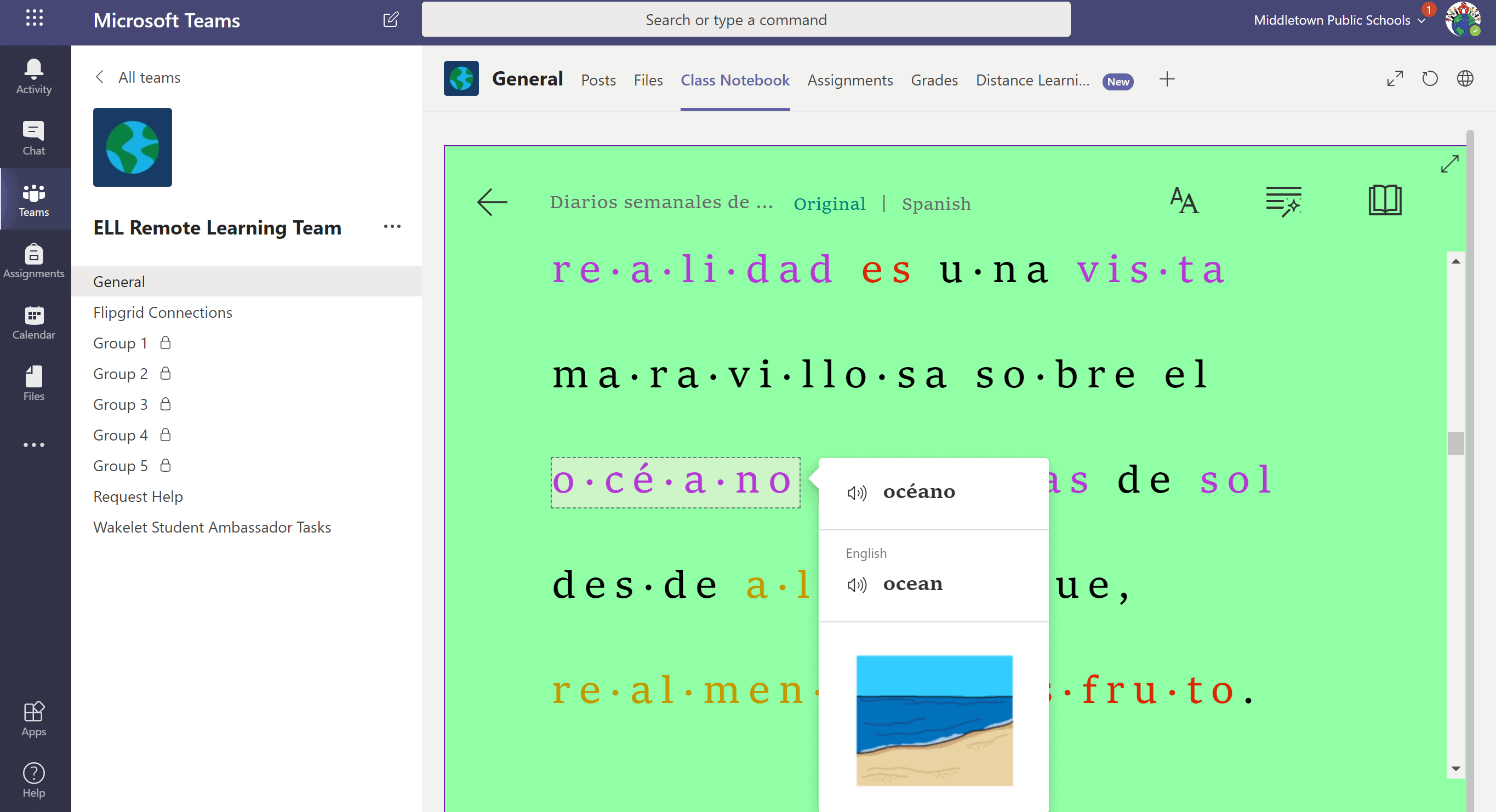Play Spanish pronunciation of océano

857,493
